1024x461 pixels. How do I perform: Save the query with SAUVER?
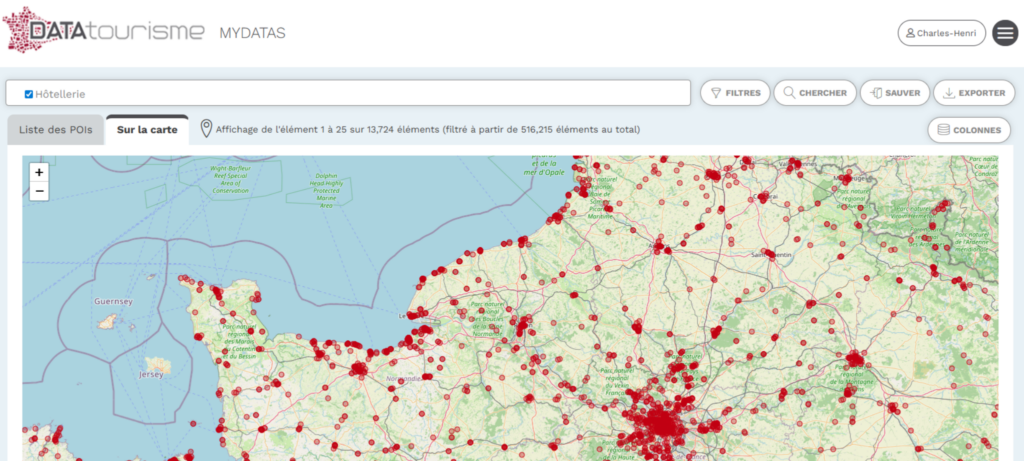point(895,93)
